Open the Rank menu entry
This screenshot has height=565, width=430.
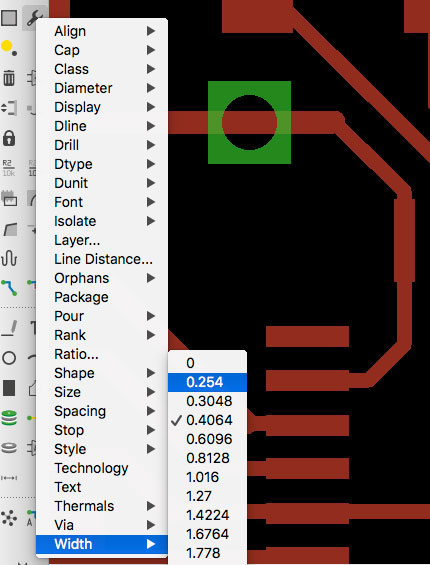pyautogui.click(x=102, y=335)
